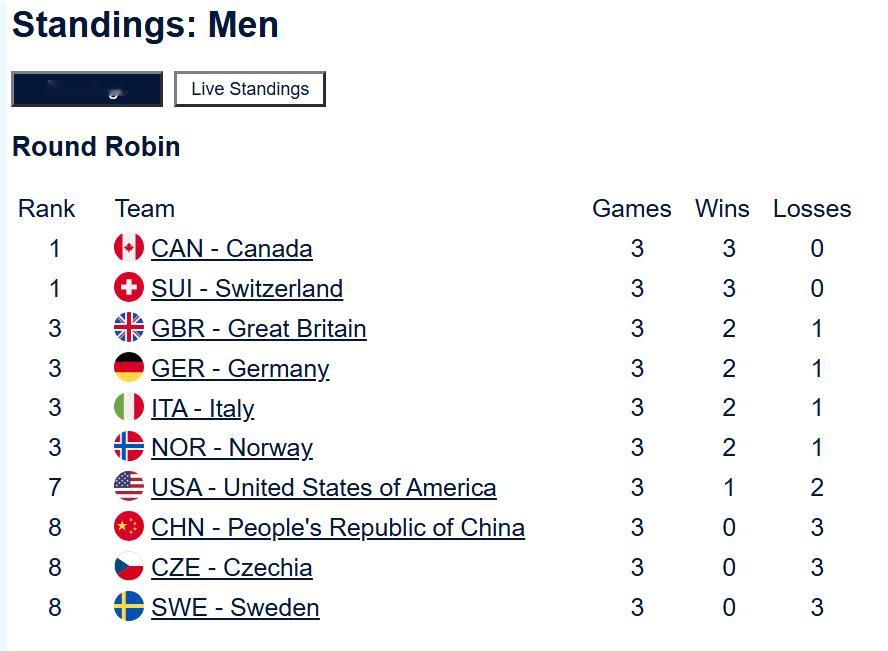Click the Czechia flag icon
888x651 pixels.
tap(129, 567)
